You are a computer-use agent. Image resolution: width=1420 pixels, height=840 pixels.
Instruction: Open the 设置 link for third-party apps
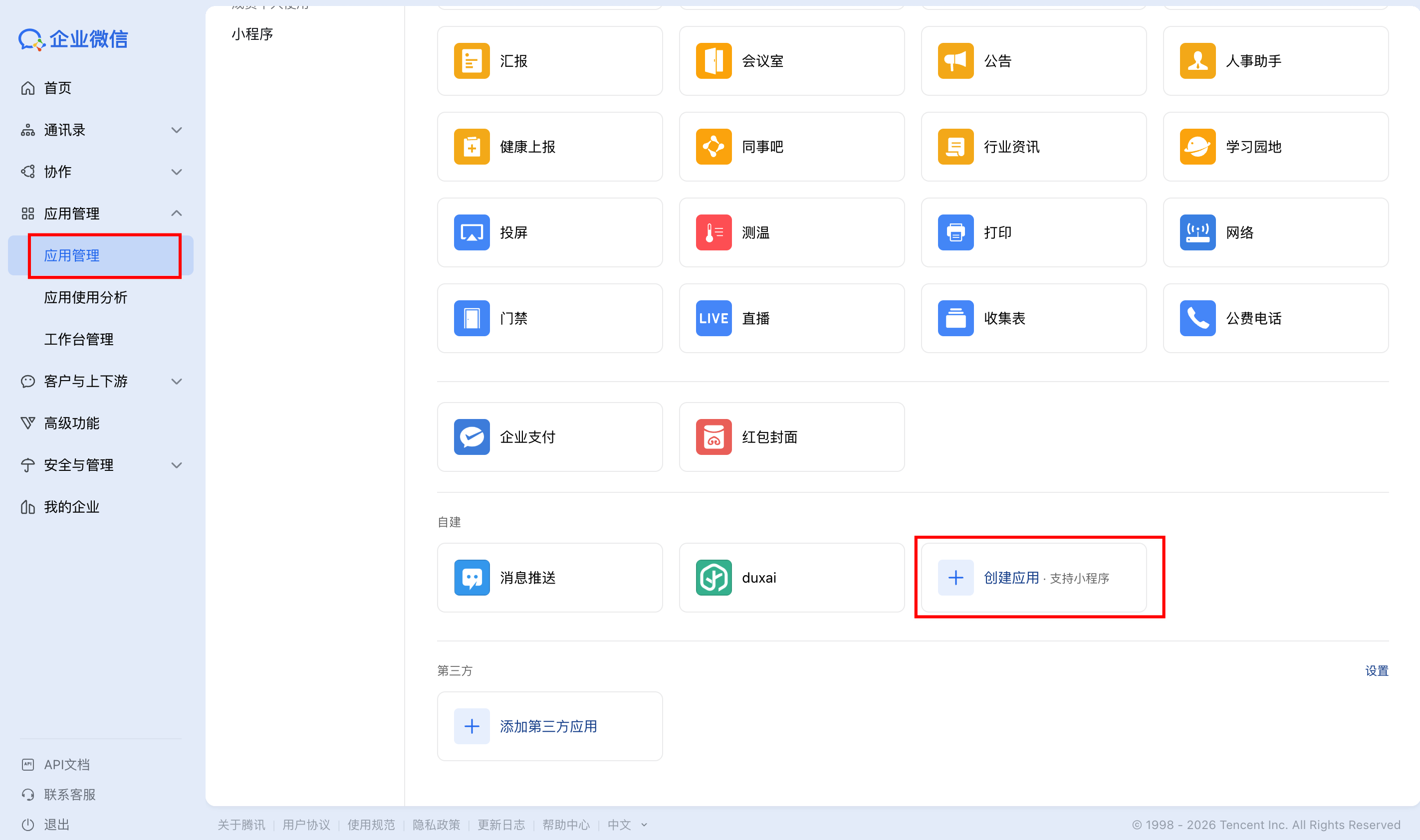click(1377, 670)
